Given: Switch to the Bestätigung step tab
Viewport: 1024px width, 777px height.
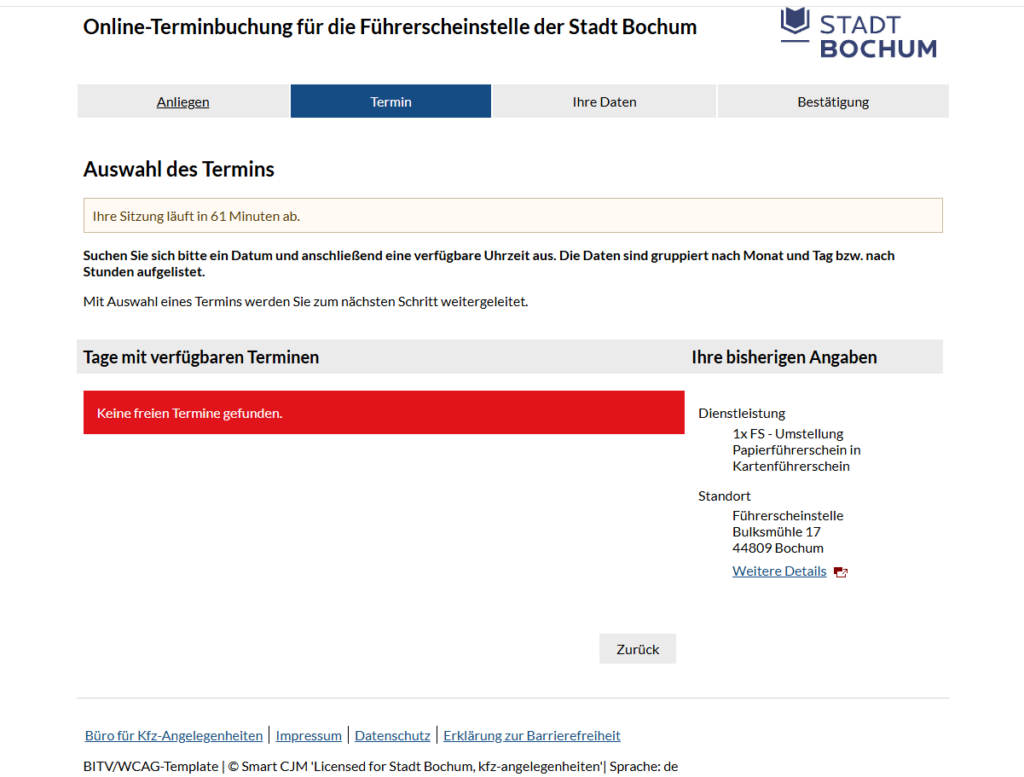Looking at the screenshot, I should [833, 102].
